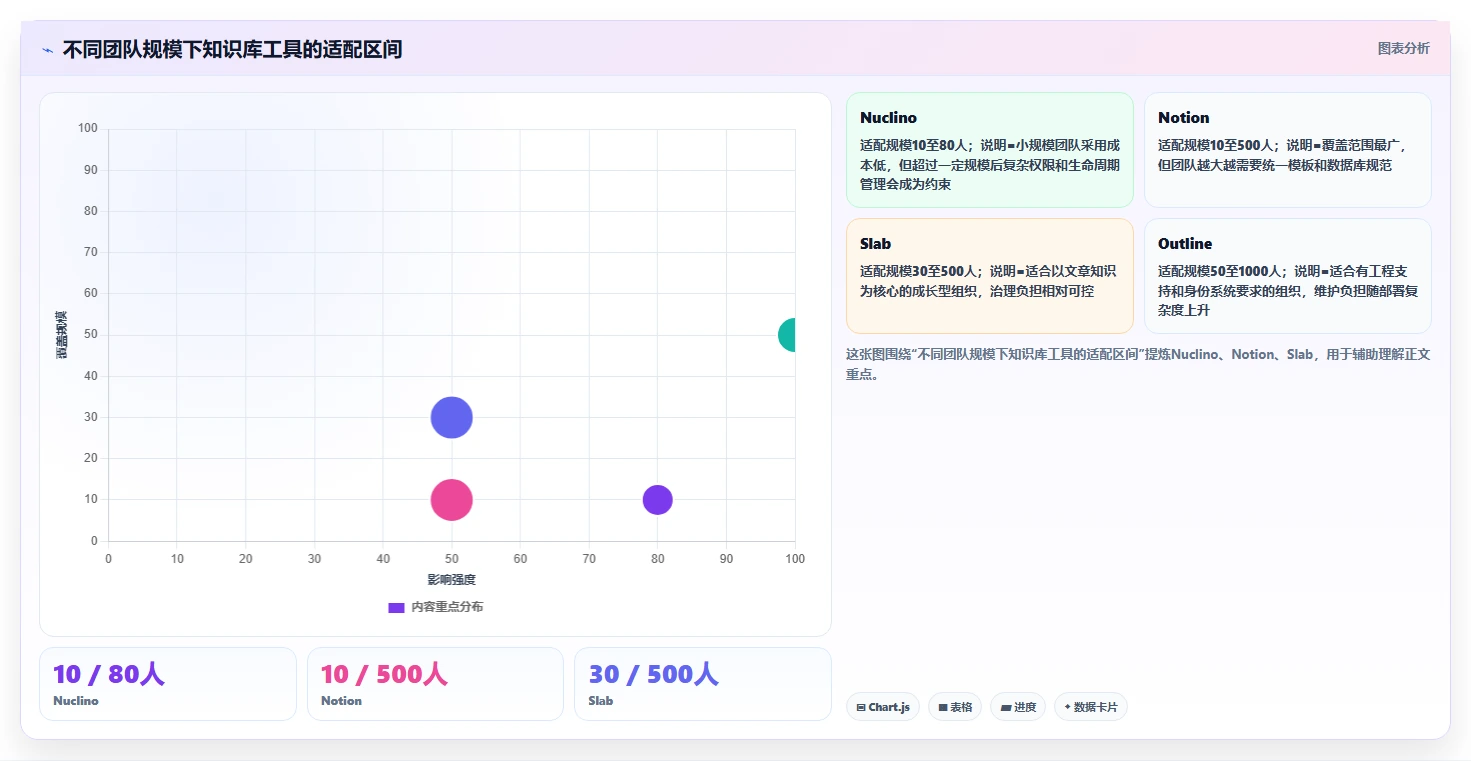Image resolution: width=1471 pixels, height=761 pixels.
Task: Click the Chart.js chip icon
Action: click(861, 707)
